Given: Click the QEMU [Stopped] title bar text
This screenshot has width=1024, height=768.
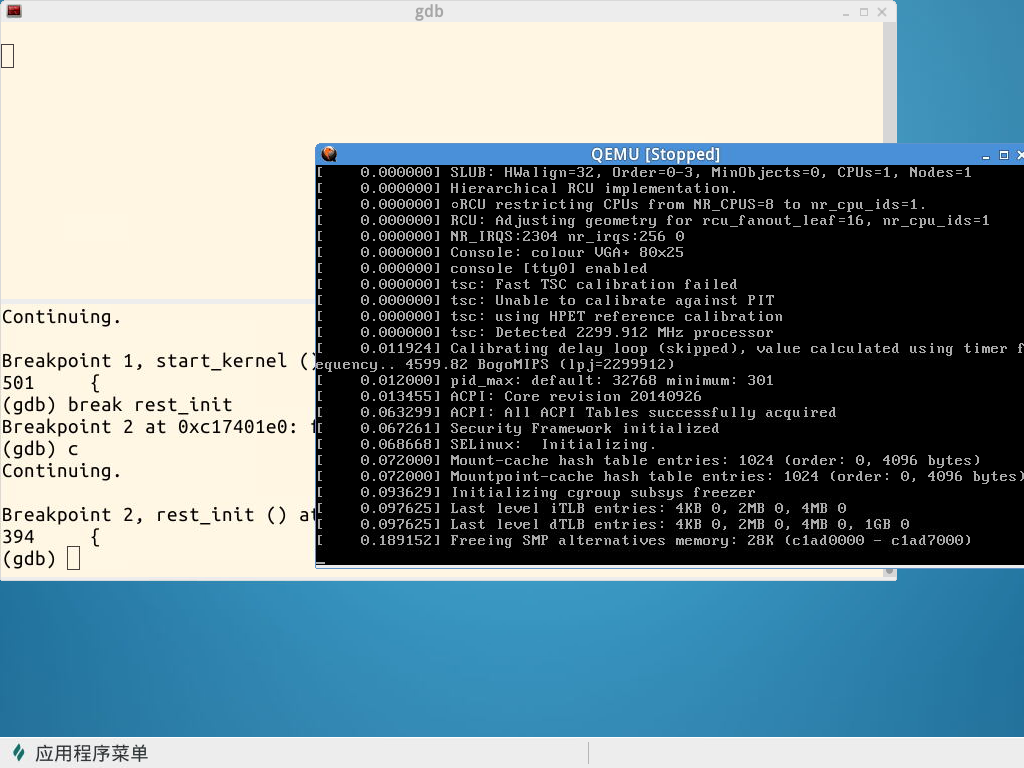Looking at the screenshot, I should (x=655, y=154).
